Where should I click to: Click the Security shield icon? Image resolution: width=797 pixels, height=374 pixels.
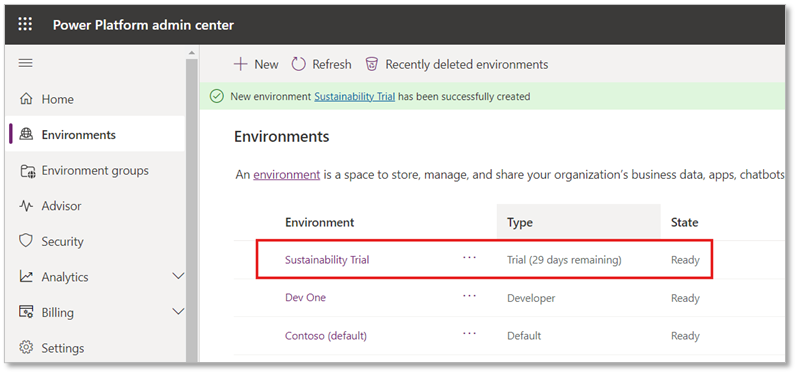click(25, 241)
